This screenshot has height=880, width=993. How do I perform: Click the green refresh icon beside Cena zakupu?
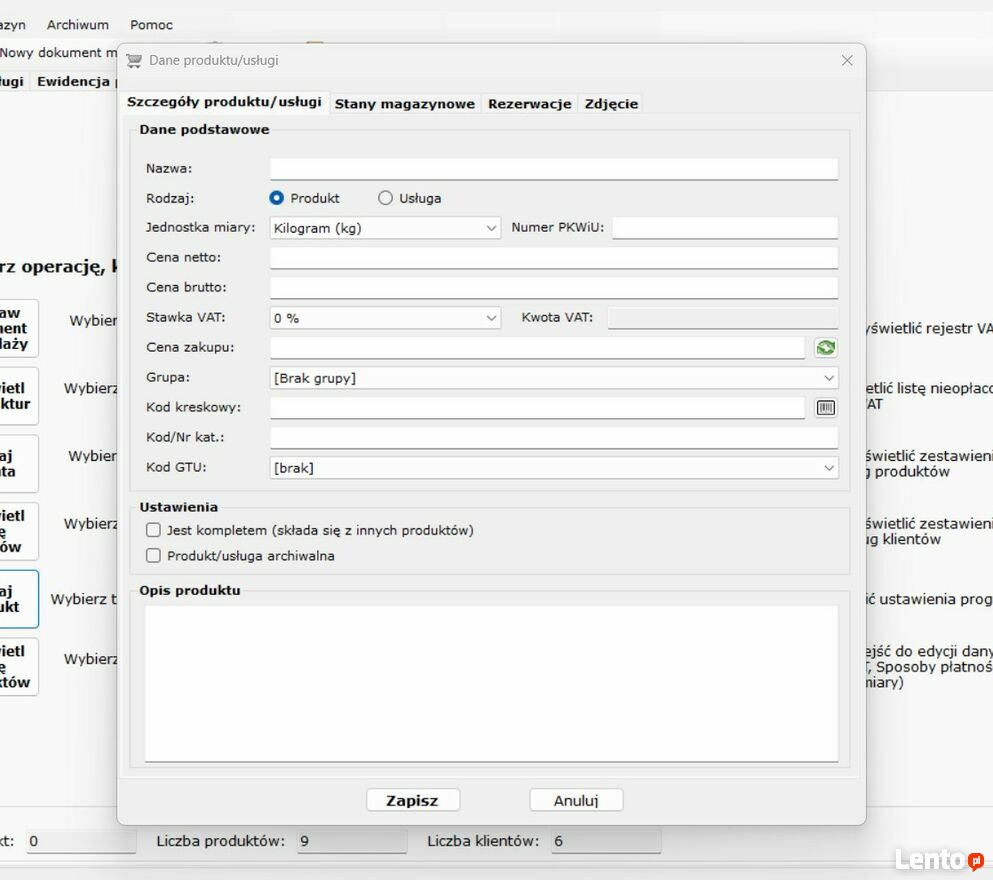tap(825, 348)
